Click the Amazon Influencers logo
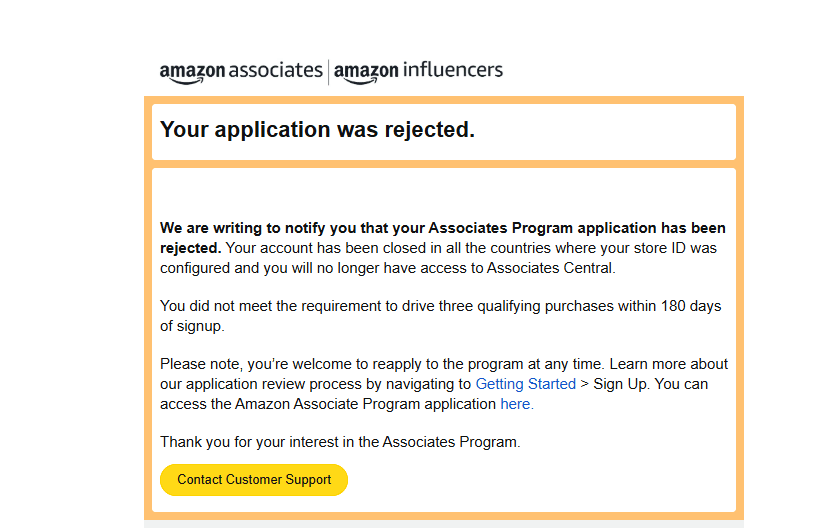Image resolution: width=821 pixels, height=528 pixels. pyautogui.click(x=418, y=72)
